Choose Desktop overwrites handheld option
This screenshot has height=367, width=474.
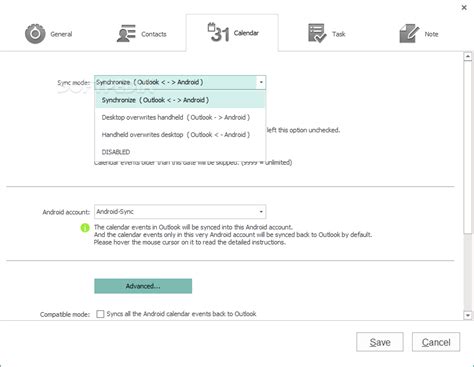coord(180,117)
